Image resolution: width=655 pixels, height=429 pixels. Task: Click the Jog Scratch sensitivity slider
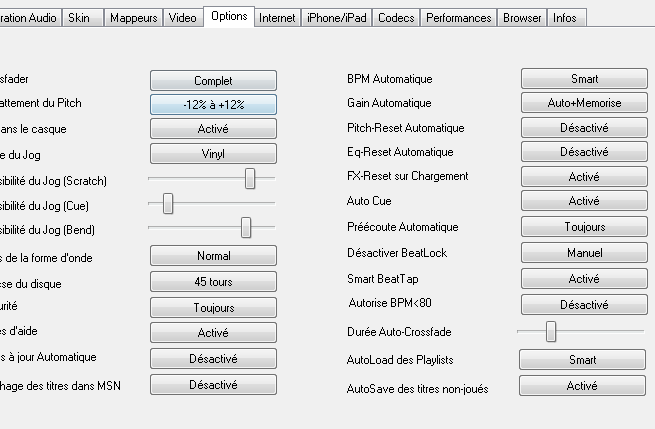click(x=250, y=178)
